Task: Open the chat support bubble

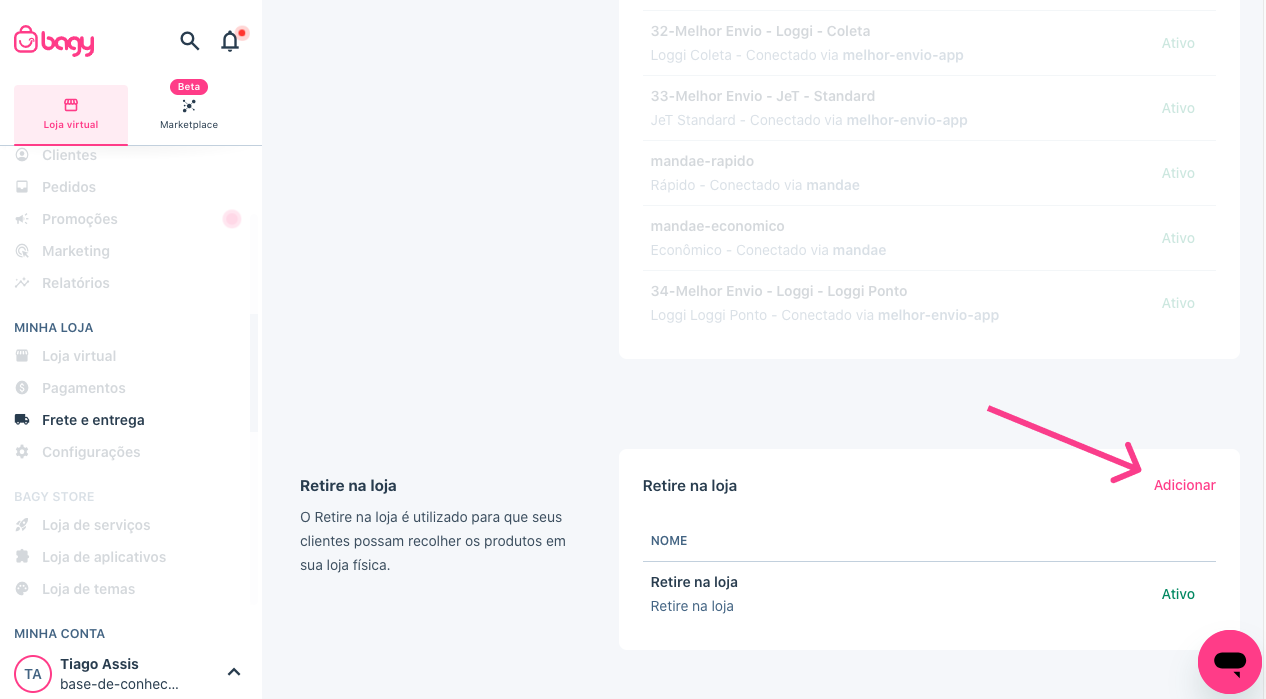Action: tap(1230, 662)
